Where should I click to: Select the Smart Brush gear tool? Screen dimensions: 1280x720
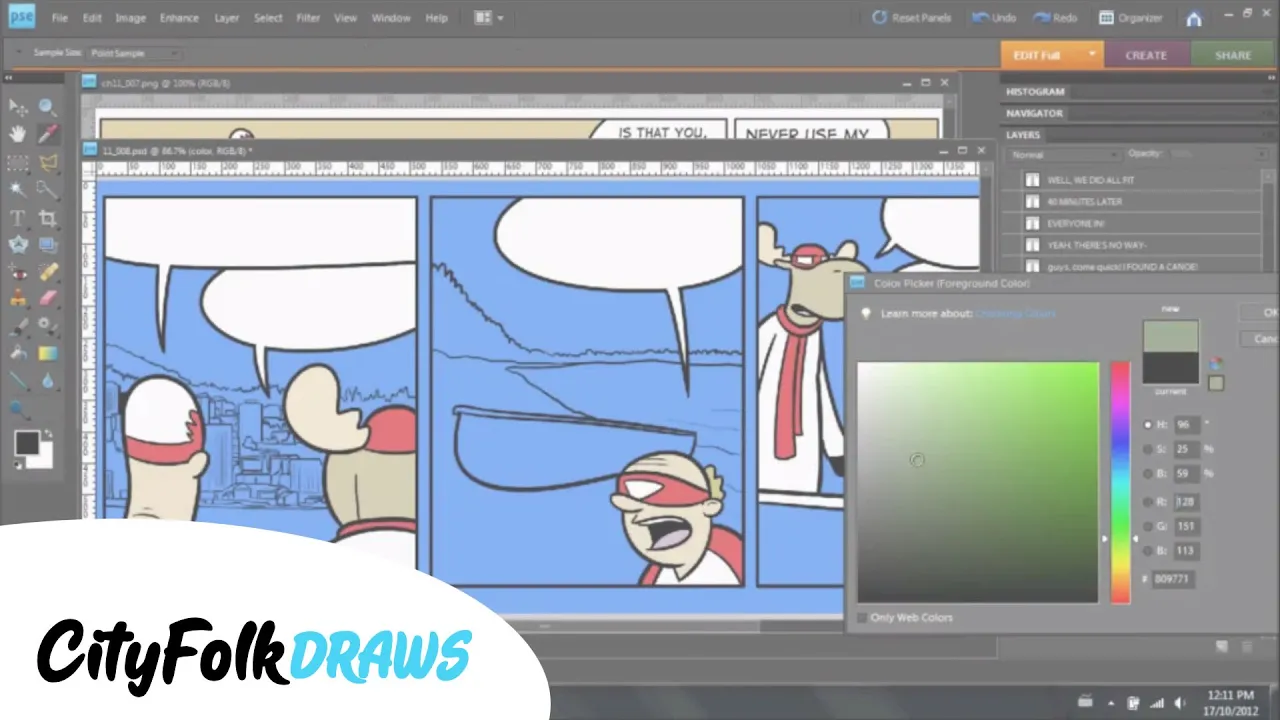[x=47, y=326]
